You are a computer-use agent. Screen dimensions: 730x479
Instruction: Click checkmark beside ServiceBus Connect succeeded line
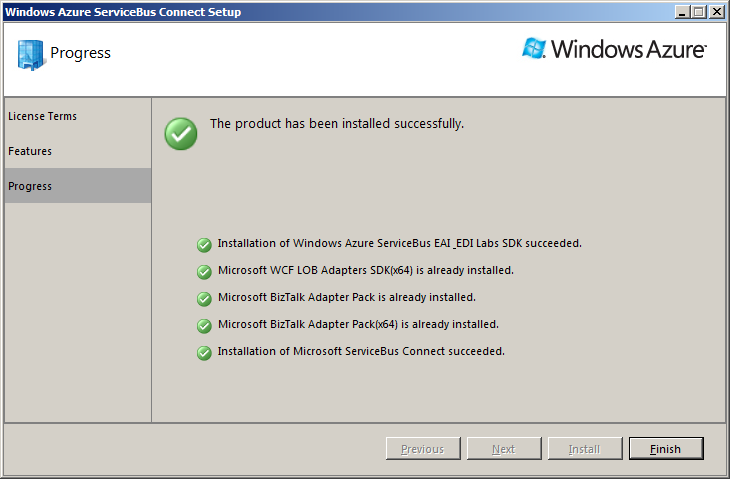pos(204,353)
